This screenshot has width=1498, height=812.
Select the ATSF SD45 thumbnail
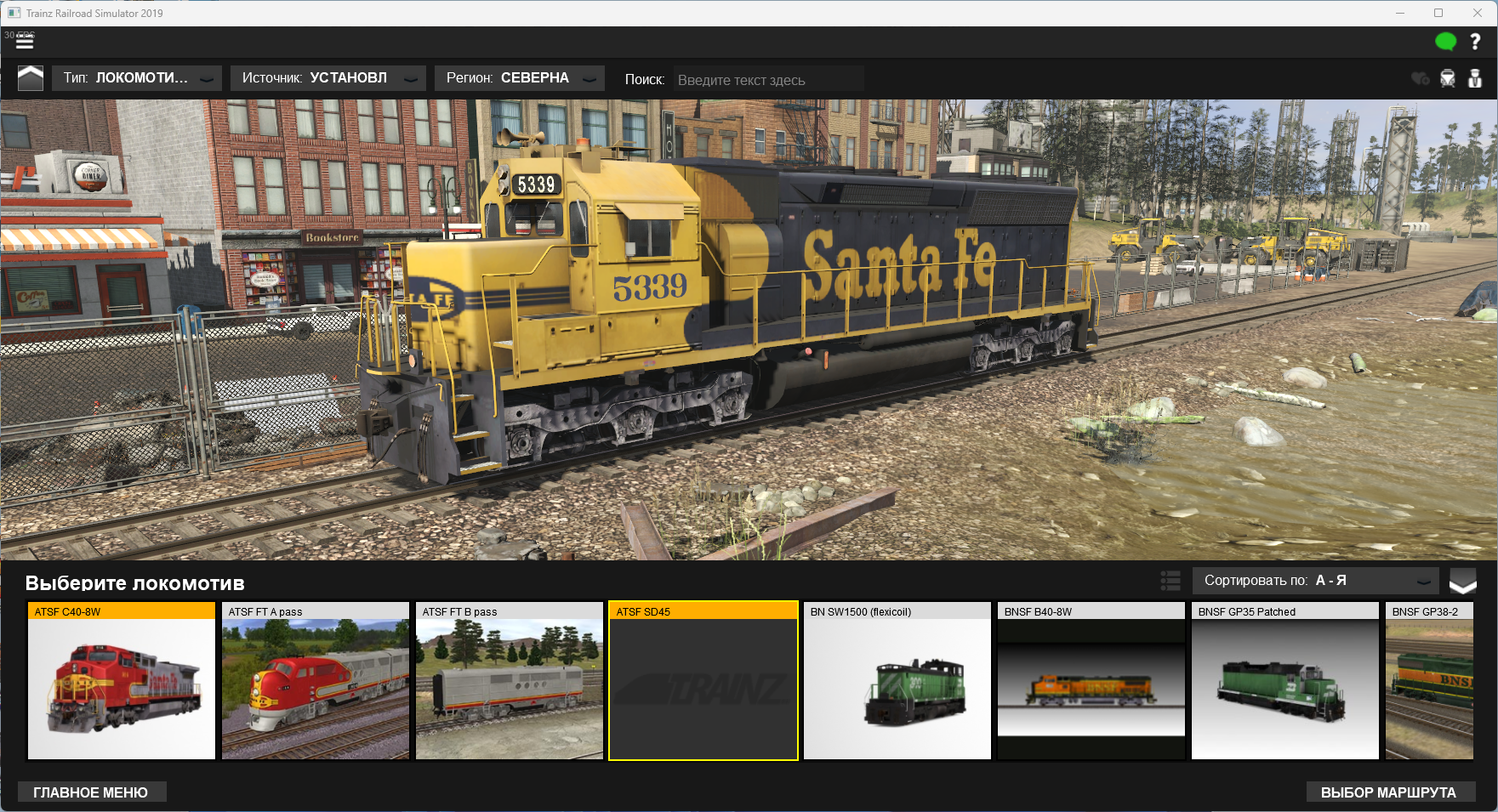click(703, 681)
